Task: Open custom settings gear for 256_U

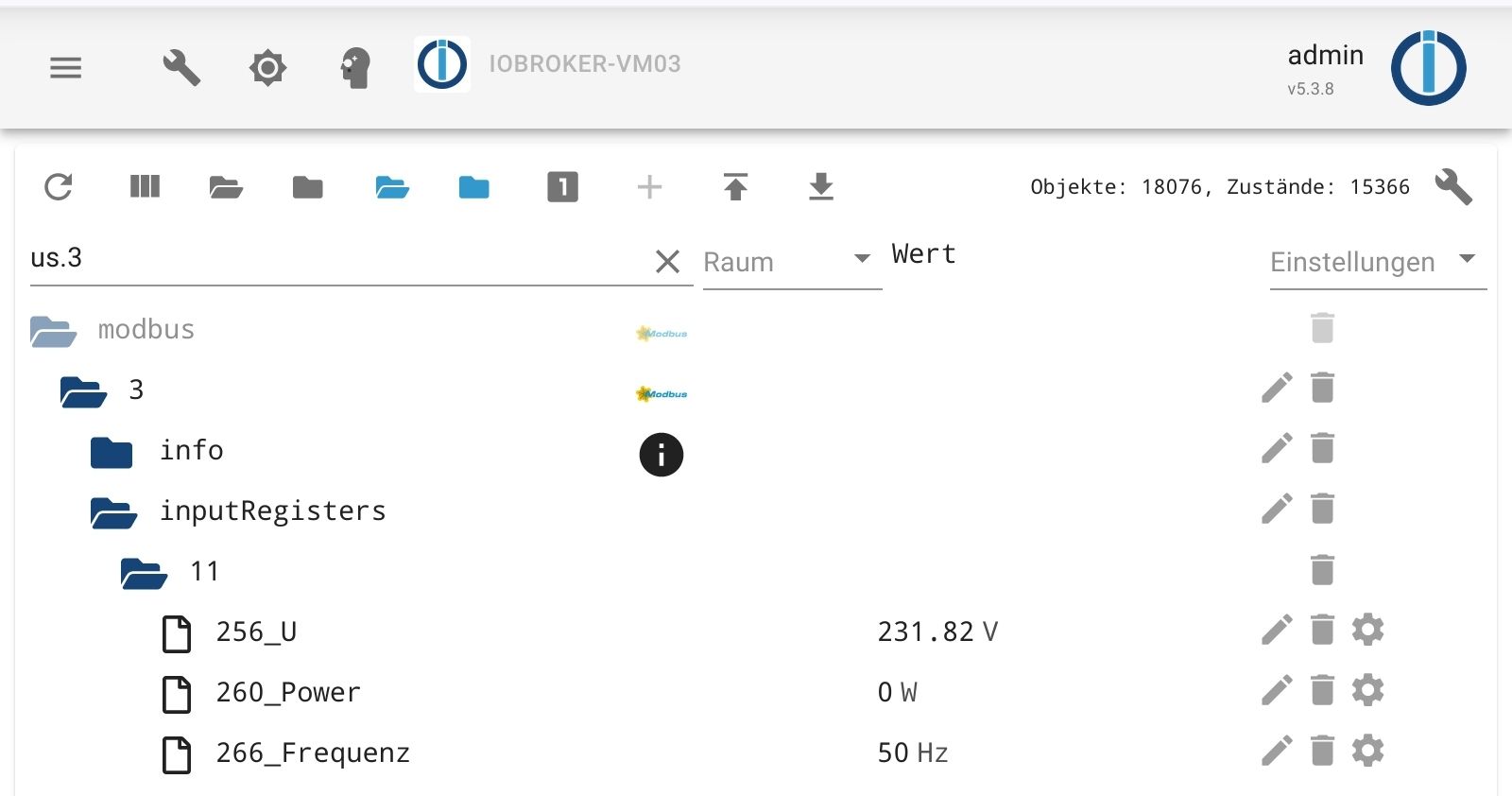Action: tap(1367, 630)
